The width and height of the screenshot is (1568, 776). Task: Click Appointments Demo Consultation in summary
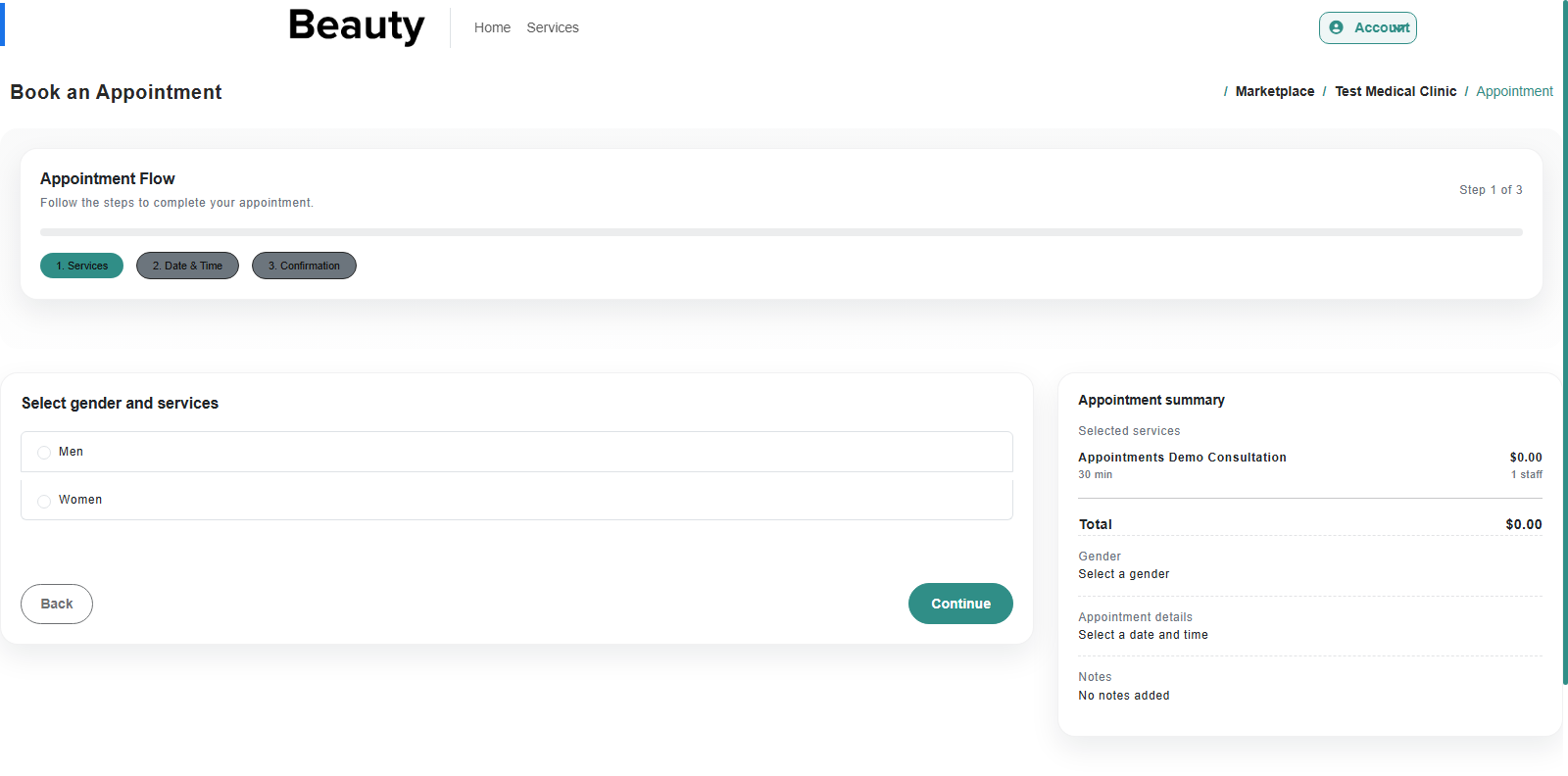click(1182, 458)
